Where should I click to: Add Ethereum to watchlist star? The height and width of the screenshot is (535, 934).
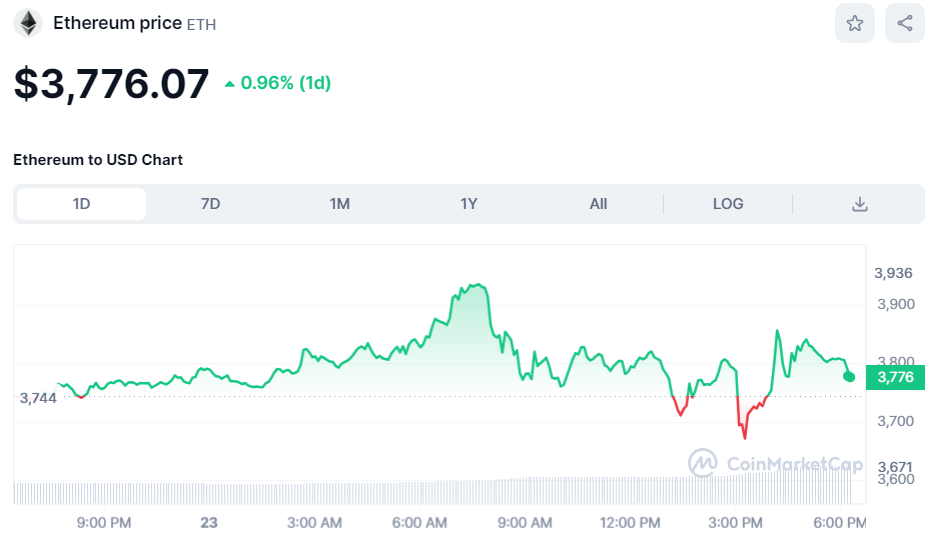(x=855, y=23)
